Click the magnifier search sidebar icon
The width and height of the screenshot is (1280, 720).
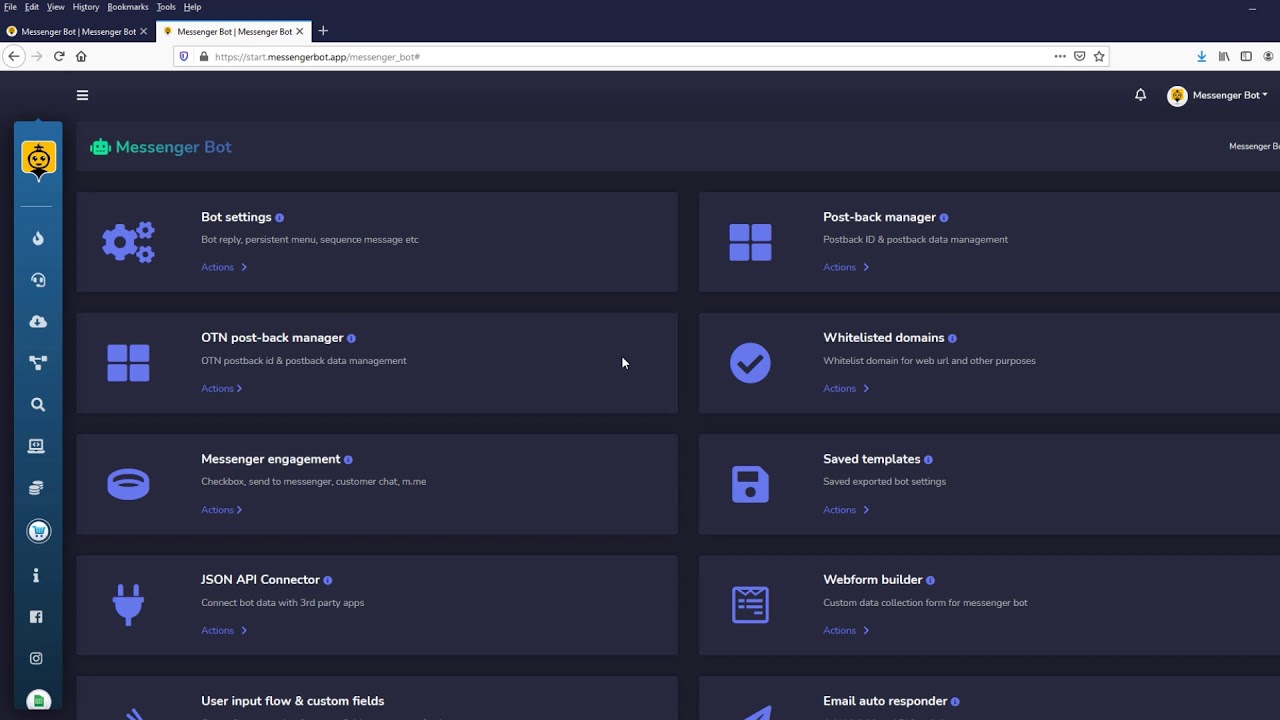(38, 405)
